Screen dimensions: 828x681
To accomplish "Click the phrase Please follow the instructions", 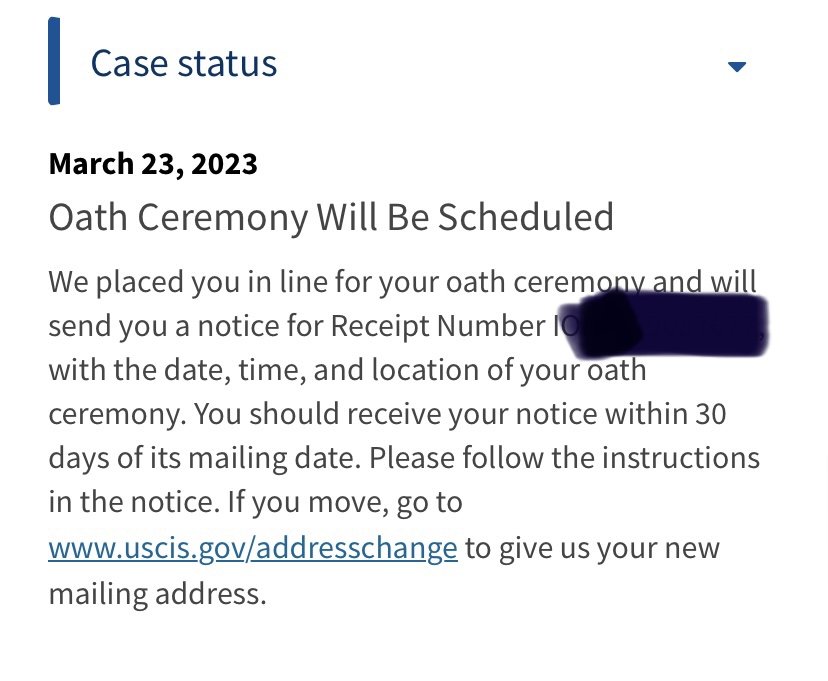I will pos(564,458).
